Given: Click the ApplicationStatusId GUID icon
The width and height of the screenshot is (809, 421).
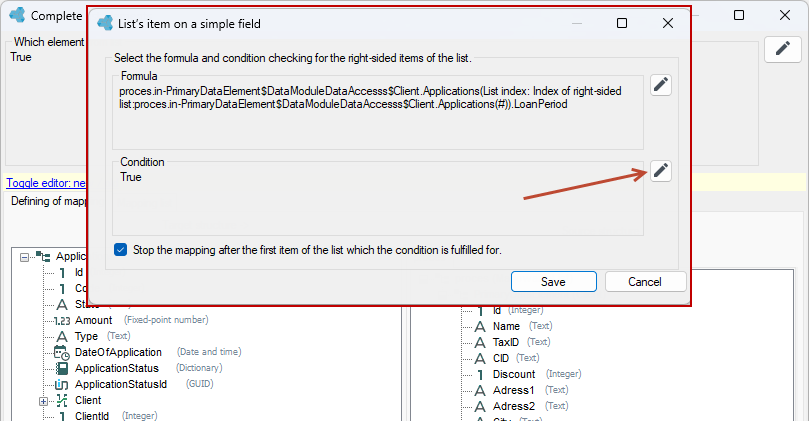Looking at the screenshot, I should pos(61,384).
